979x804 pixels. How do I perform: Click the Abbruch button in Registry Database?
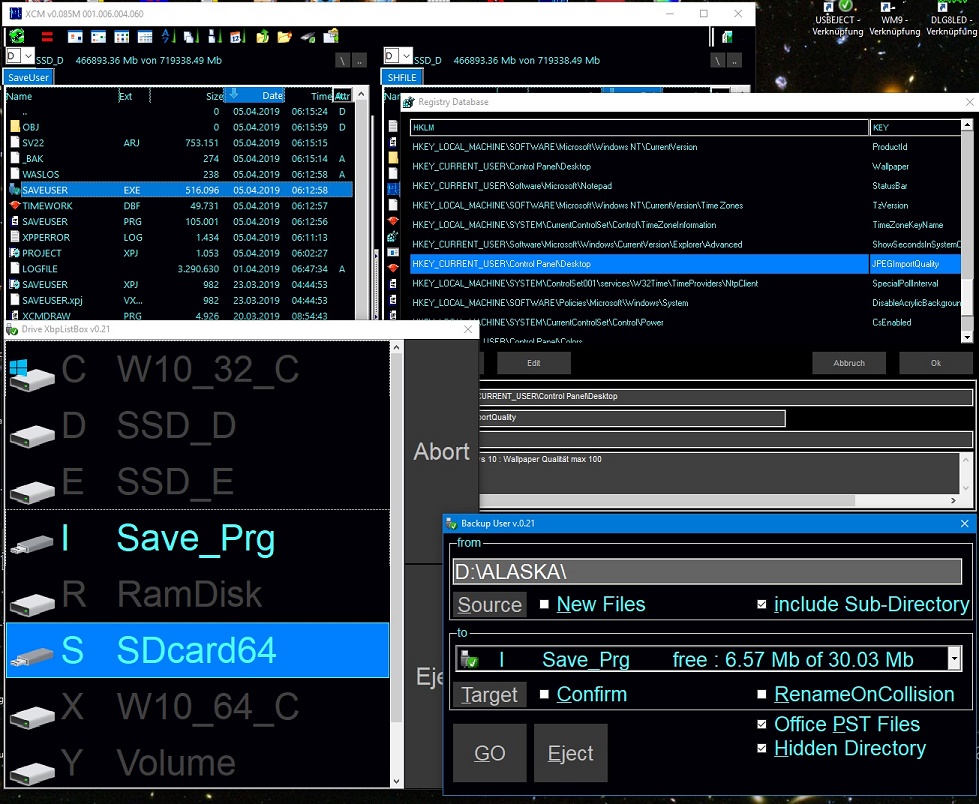click(x=848, y=363)
